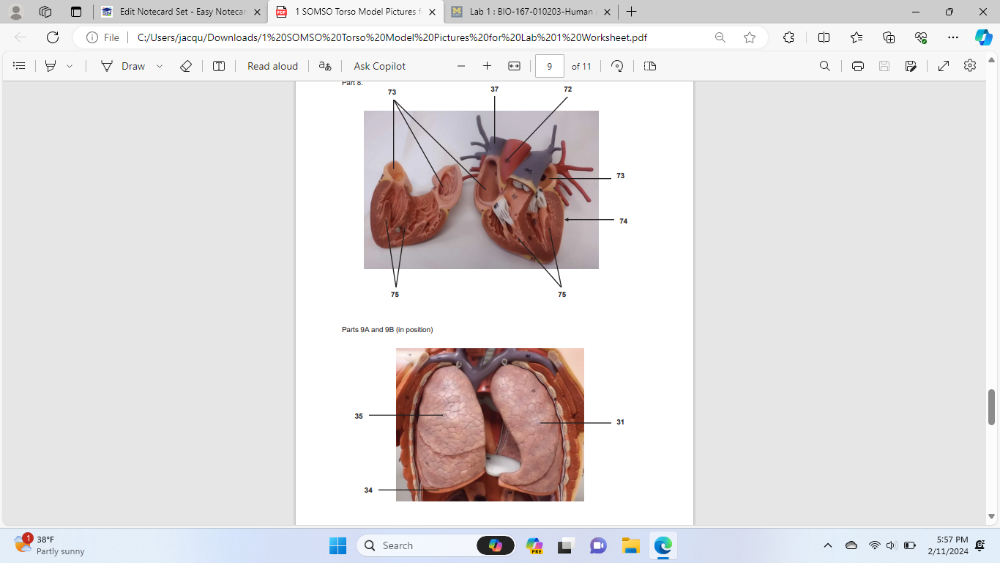Open PDF settings gear

click(969, 66)
